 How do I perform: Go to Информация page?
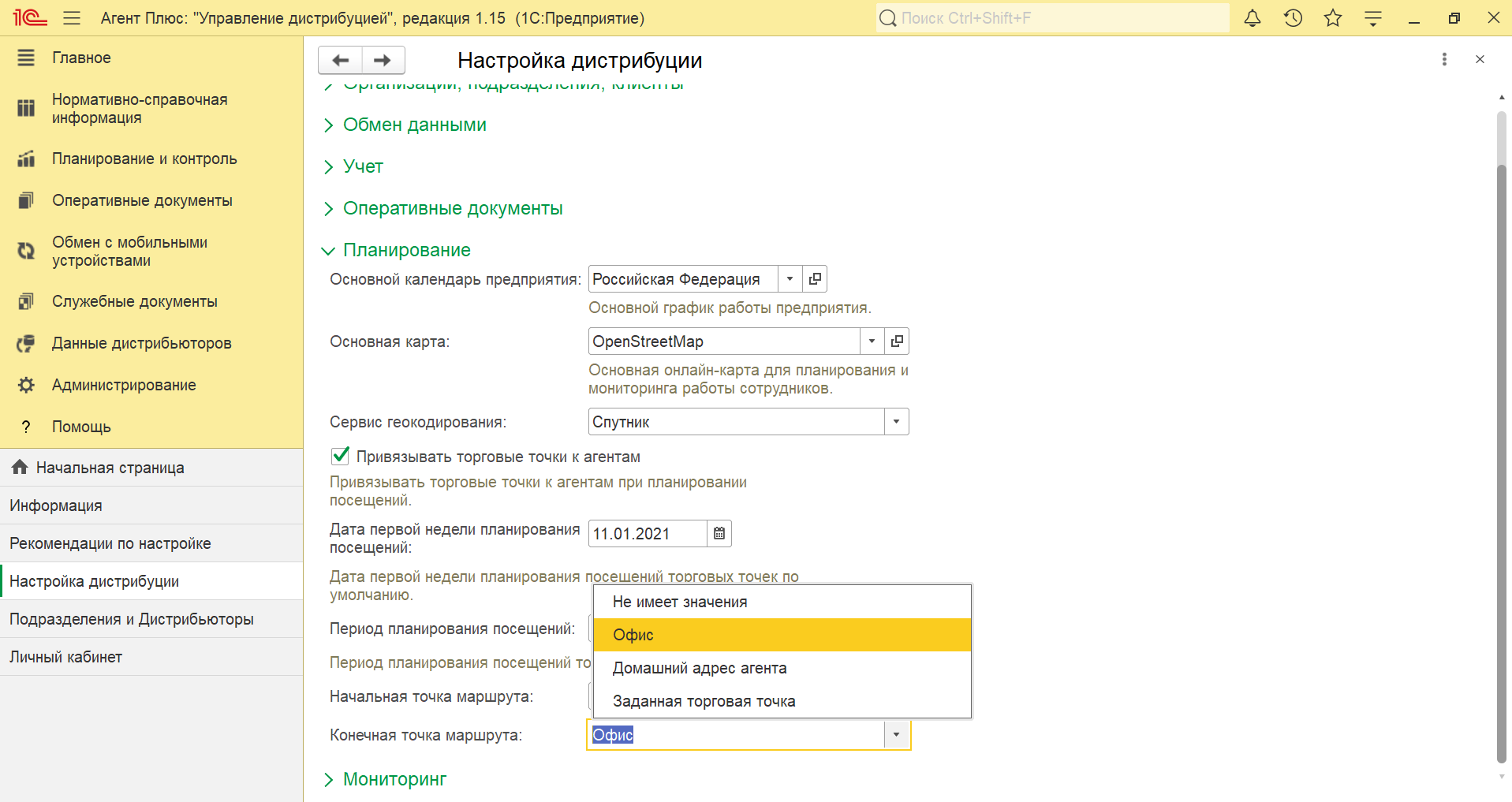pyautogui.click(x=151, y=505)
